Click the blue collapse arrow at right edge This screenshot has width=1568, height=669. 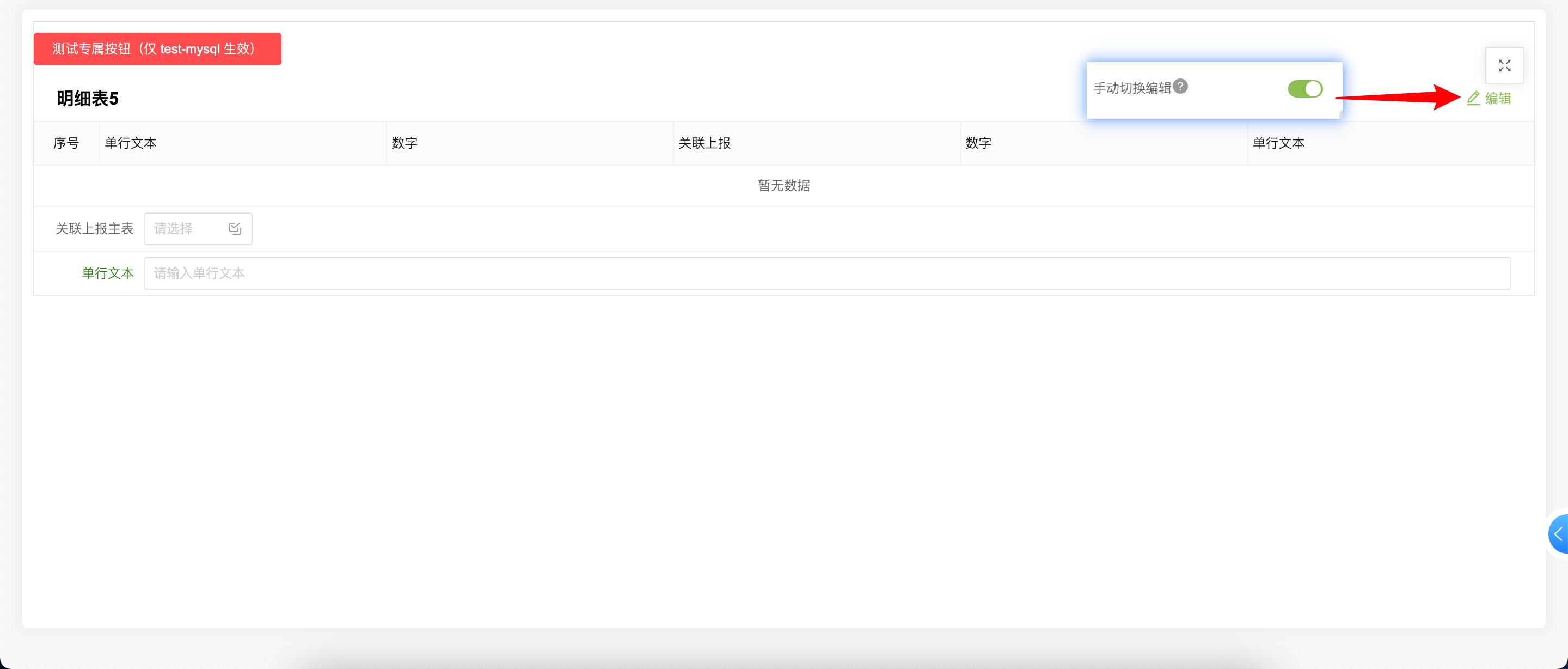pos(1558,534)
